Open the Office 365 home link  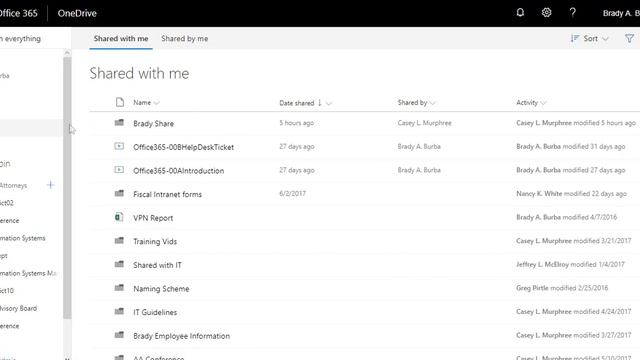click(19, 13)
